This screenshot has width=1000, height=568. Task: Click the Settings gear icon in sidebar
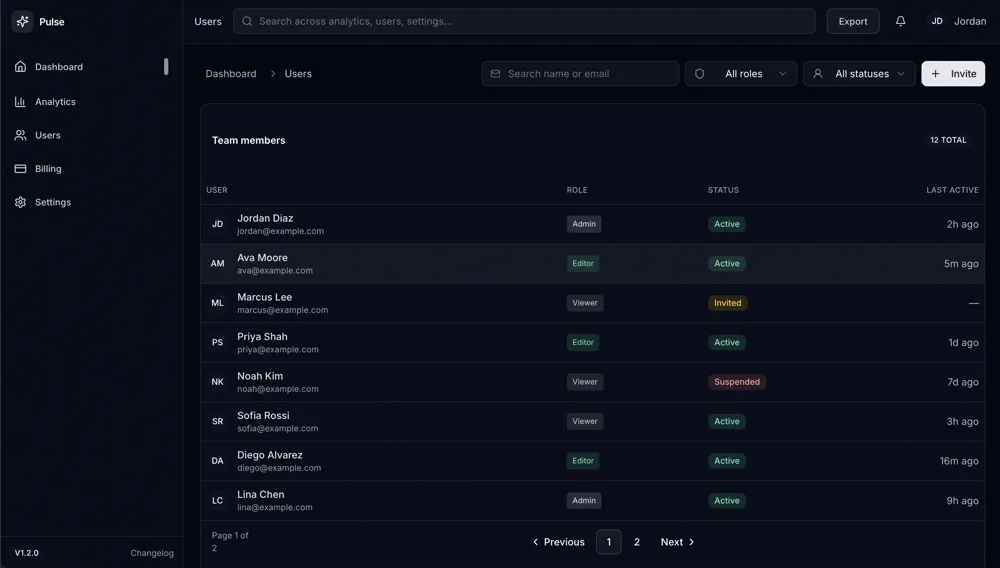tap(20, 202)
